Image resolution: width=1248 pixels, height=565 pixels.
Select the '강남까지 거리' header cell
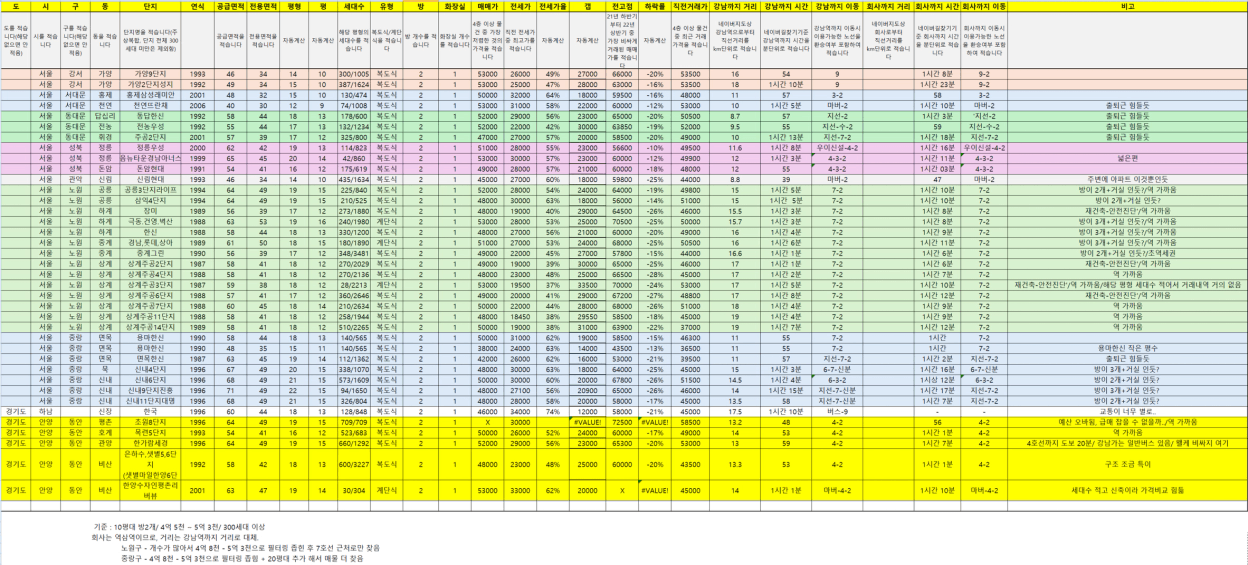pyautogui.click(x=735, y=5)
